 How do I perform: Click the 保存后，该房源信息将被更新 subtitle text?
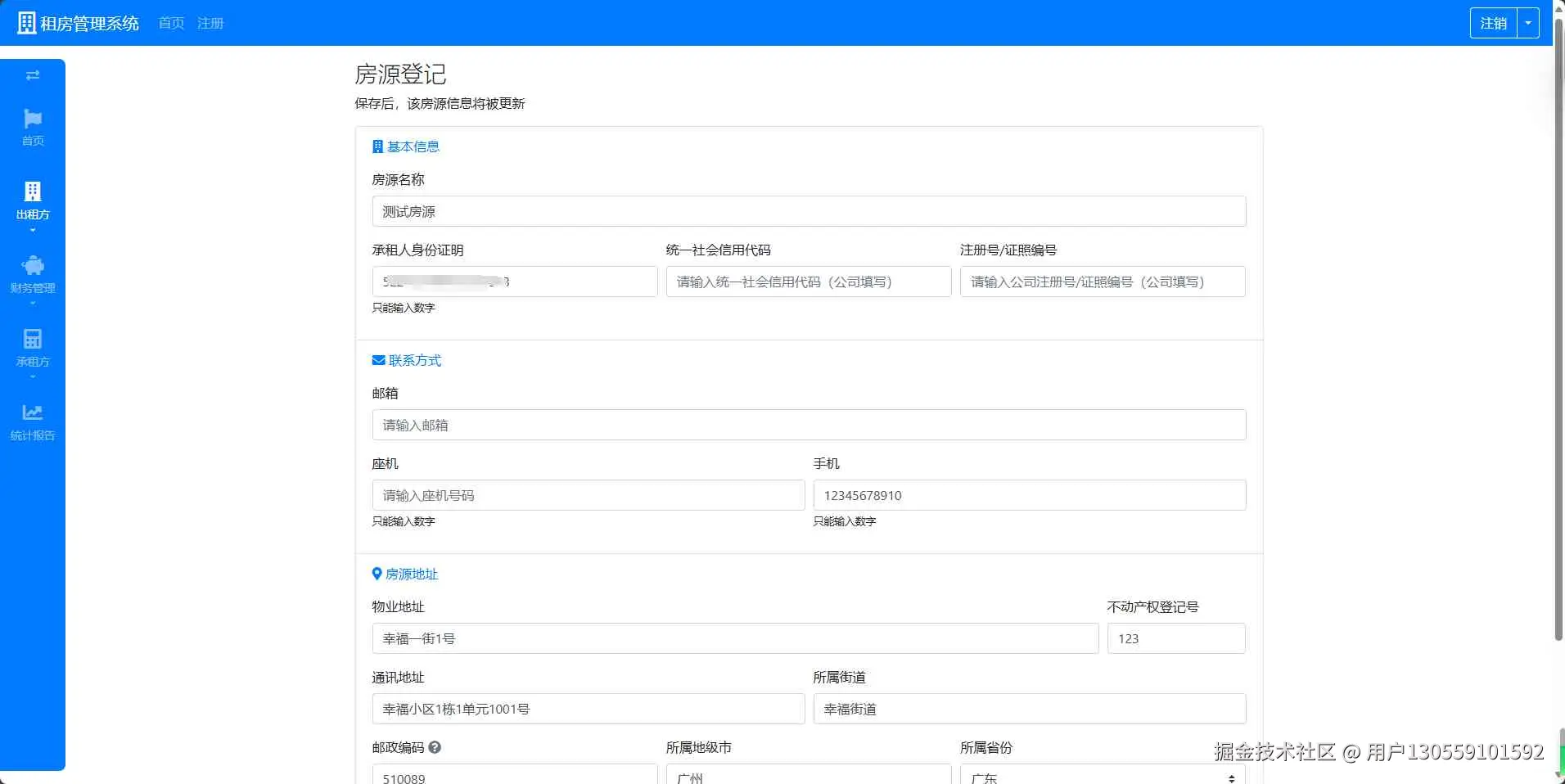pyautogui.click(x=440, y=103)
